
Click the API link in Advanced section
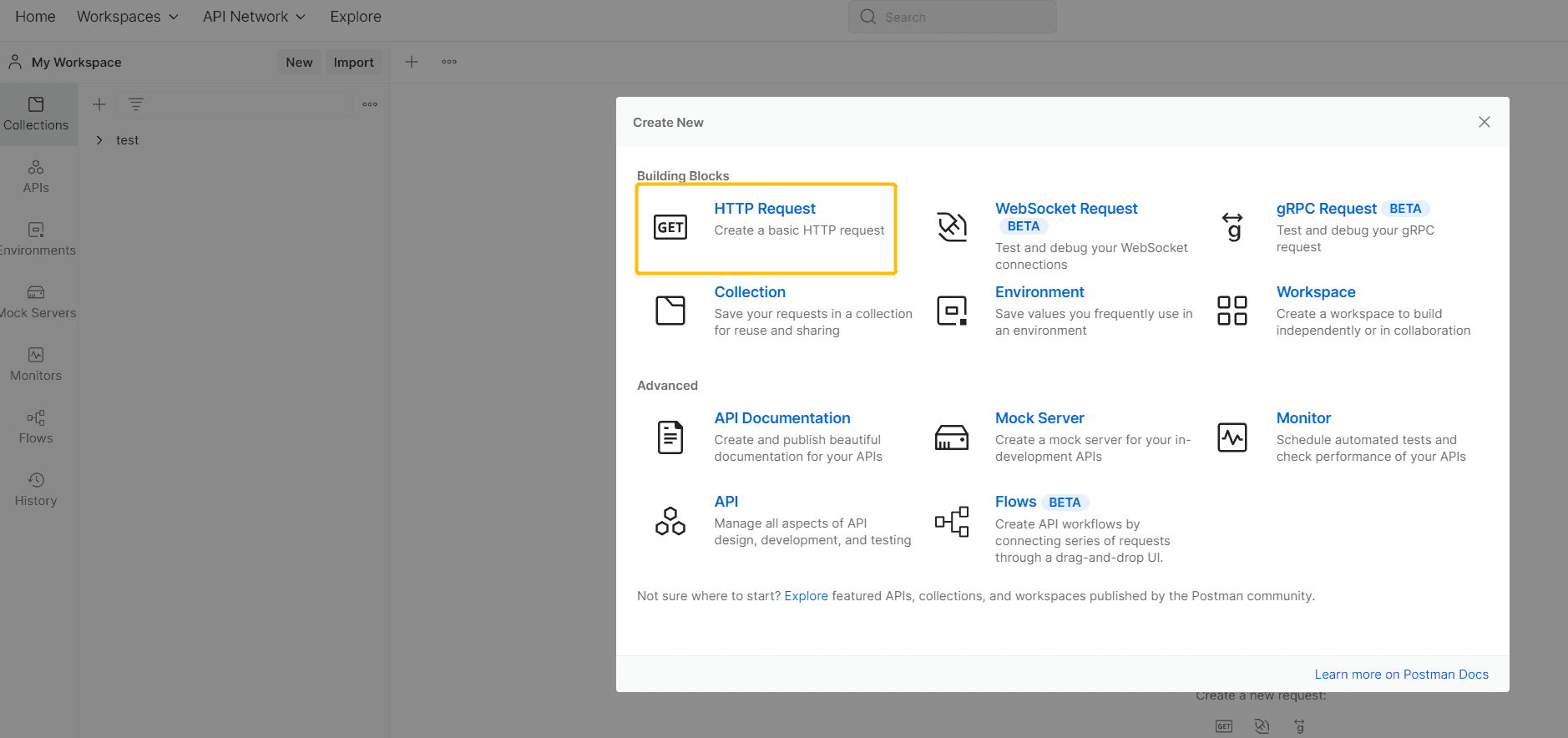726,502
